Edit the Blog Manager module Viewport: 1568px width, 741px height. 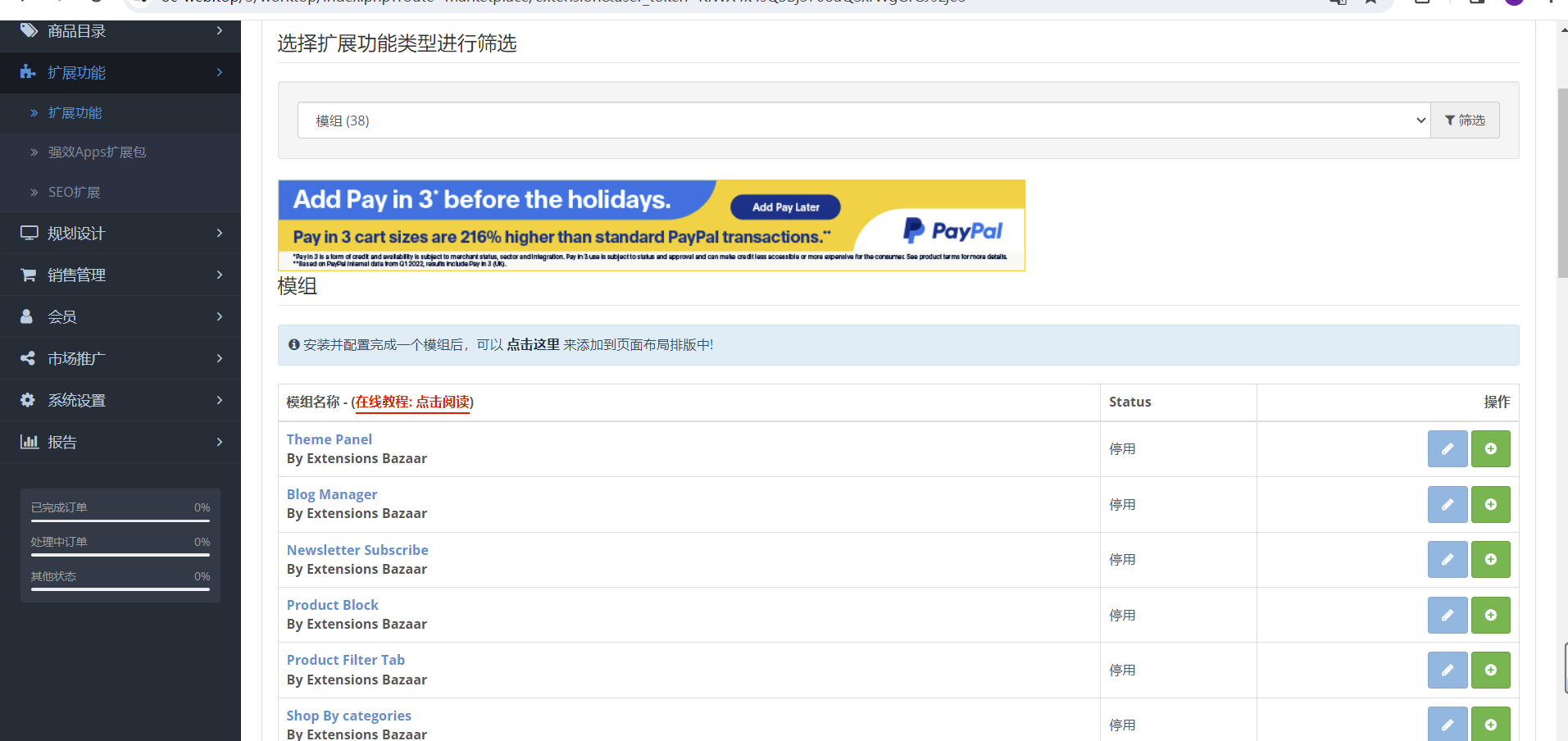(1448, 504)
